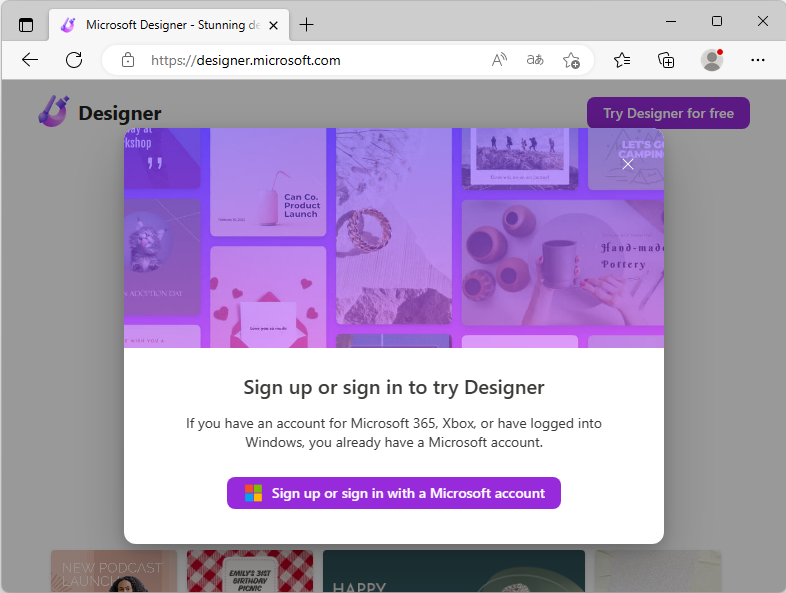786x593 pixels.
Task: Open the Collections icon
Action: [x=666, y=60]
